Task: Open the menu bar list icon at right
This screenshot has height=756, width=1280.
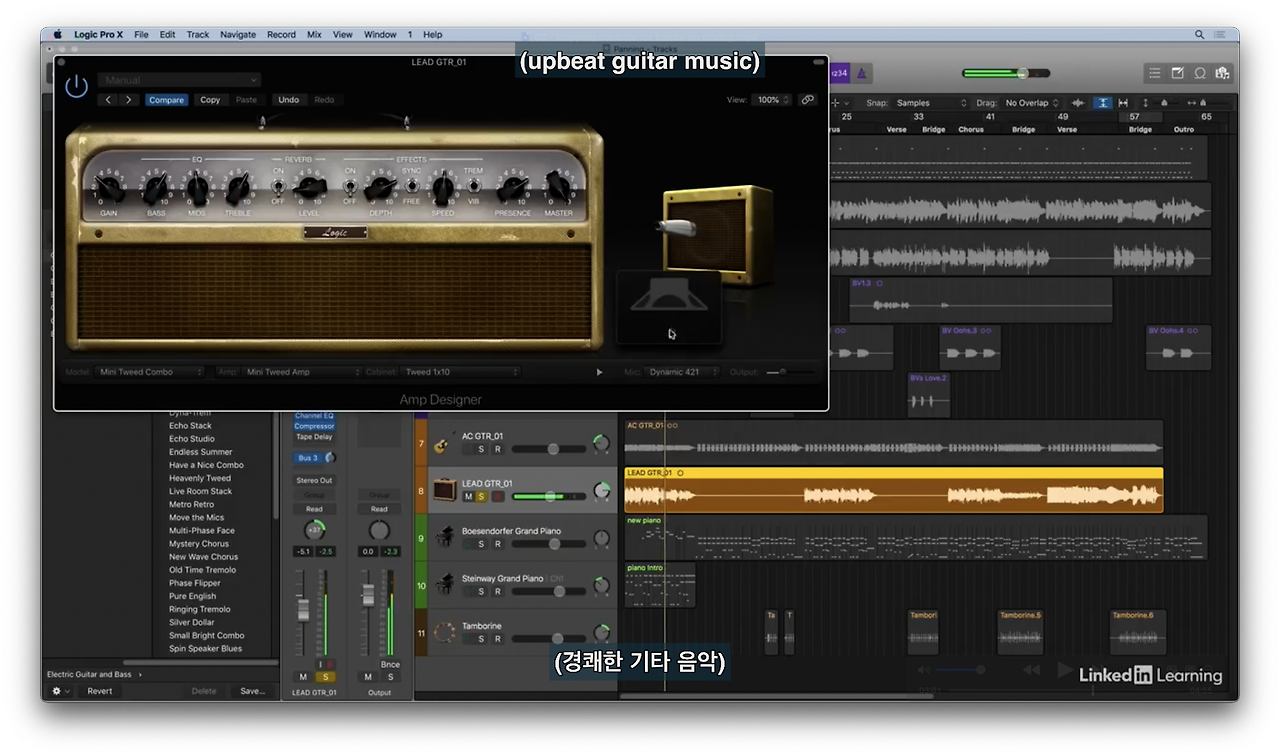Action: (1222, 34)
